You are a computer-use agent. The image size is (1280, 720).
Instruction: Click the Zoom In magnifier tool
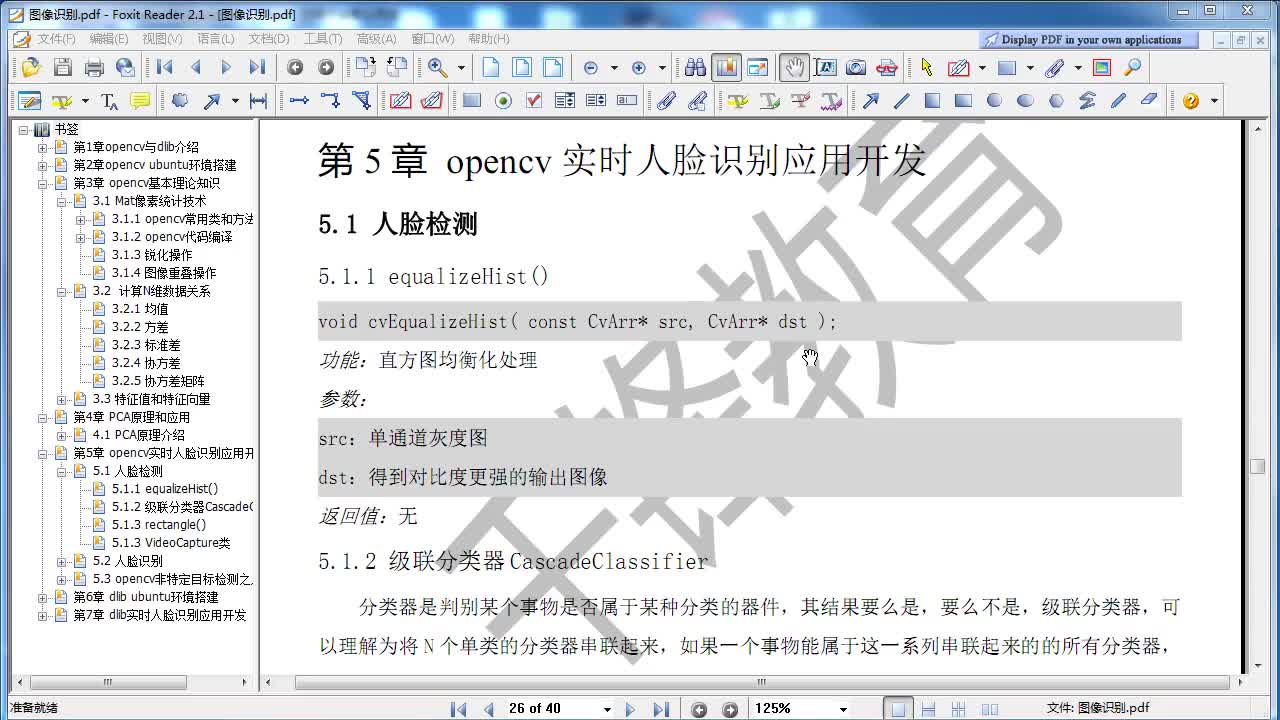(x=438, y=68)
